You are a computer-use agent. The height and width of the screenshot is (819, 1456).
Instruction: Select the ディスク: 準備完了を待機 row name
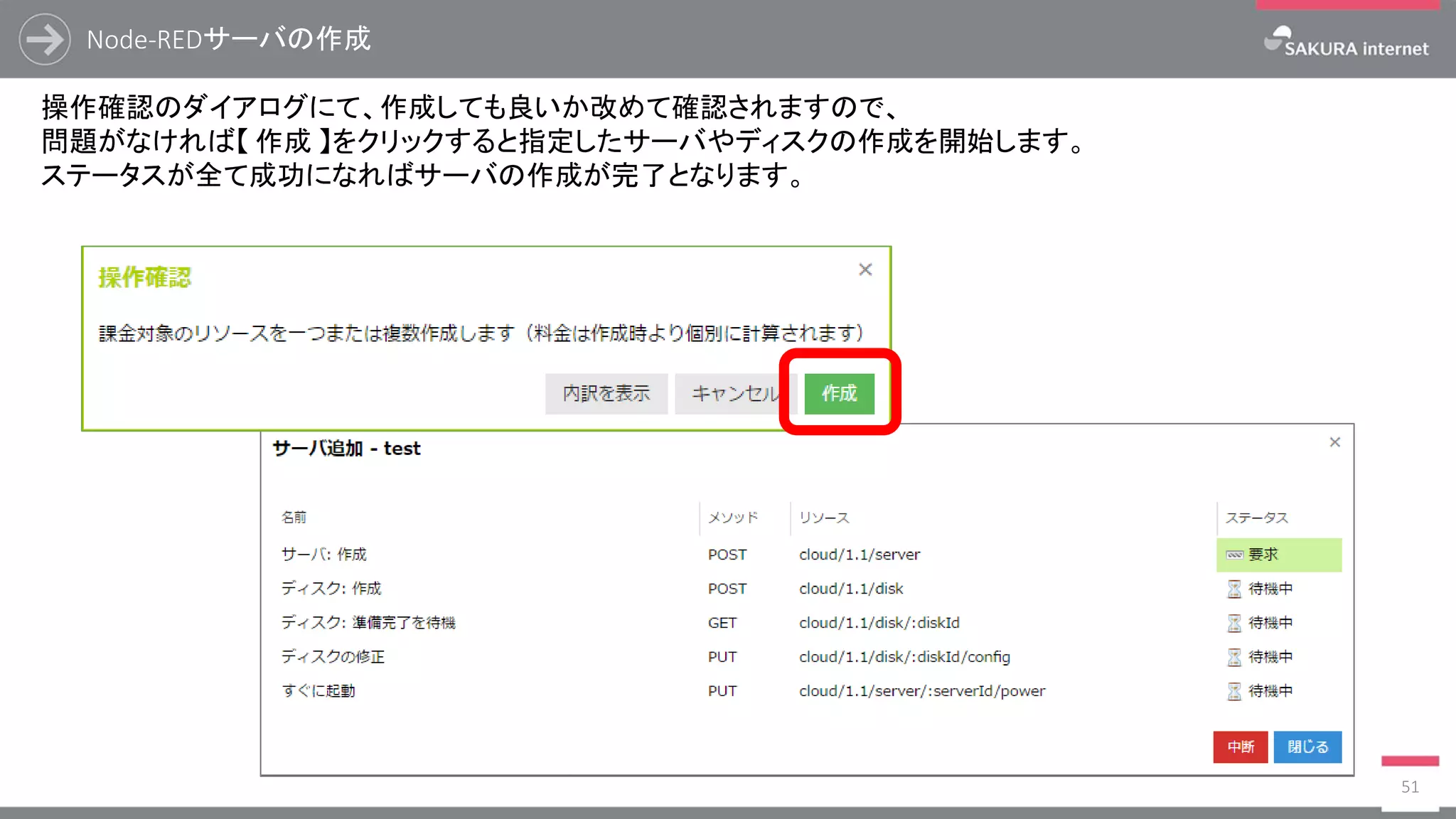coord(368,623)
